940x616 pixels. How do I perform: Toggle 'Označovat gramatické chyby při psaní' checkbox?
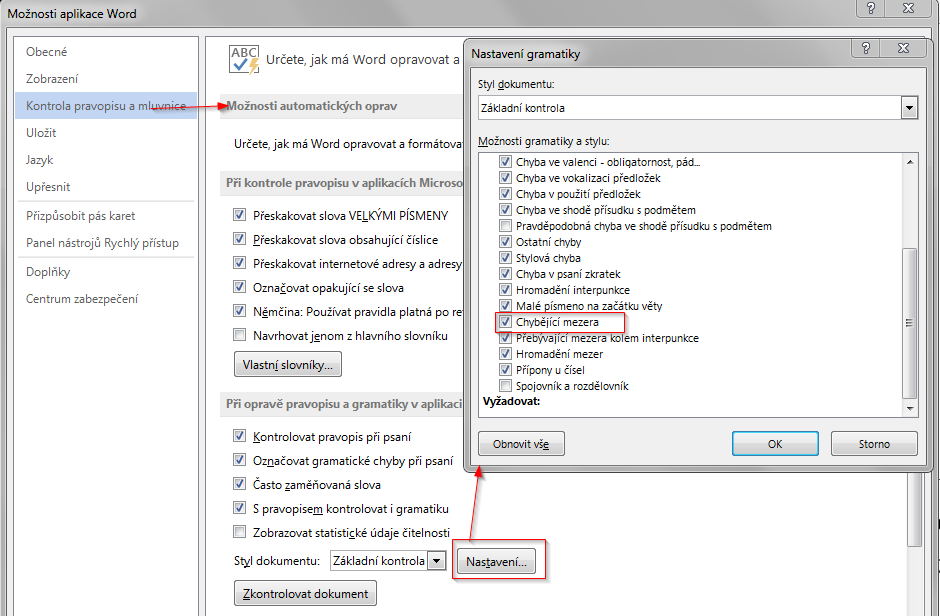coord(239,460)
